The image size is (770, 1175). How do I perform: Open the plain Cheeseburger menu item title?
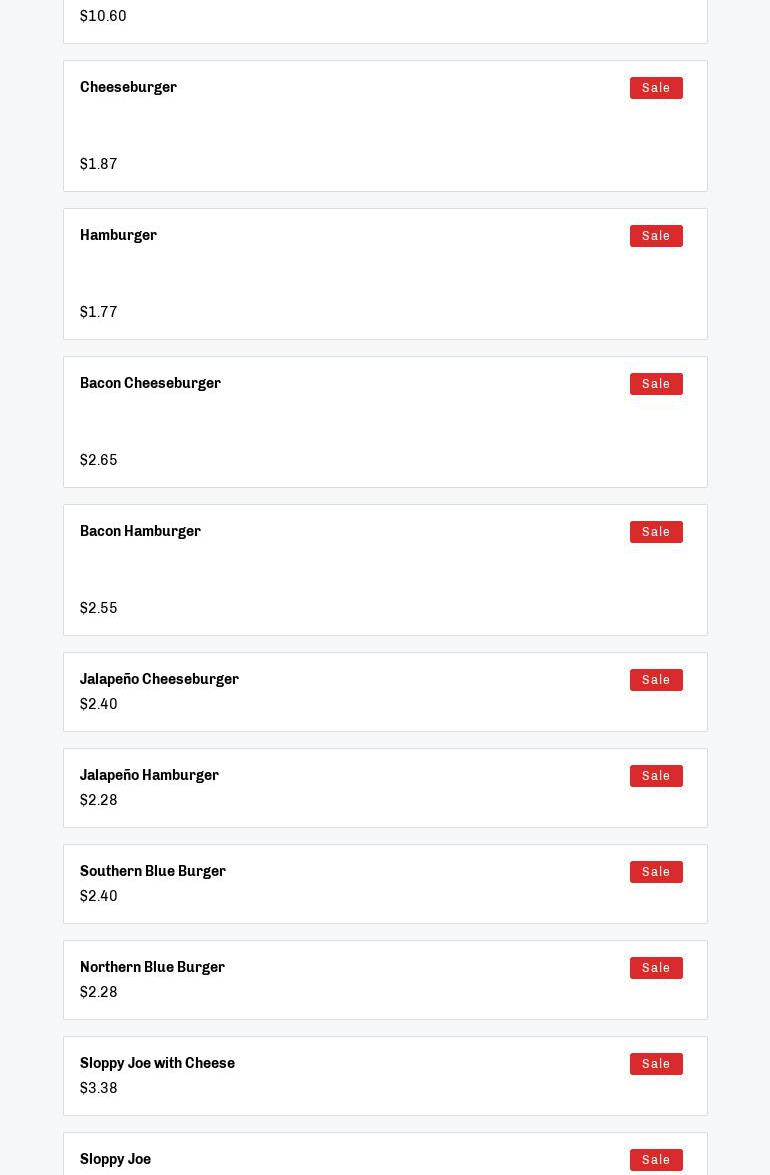click(x=128, y=88)
